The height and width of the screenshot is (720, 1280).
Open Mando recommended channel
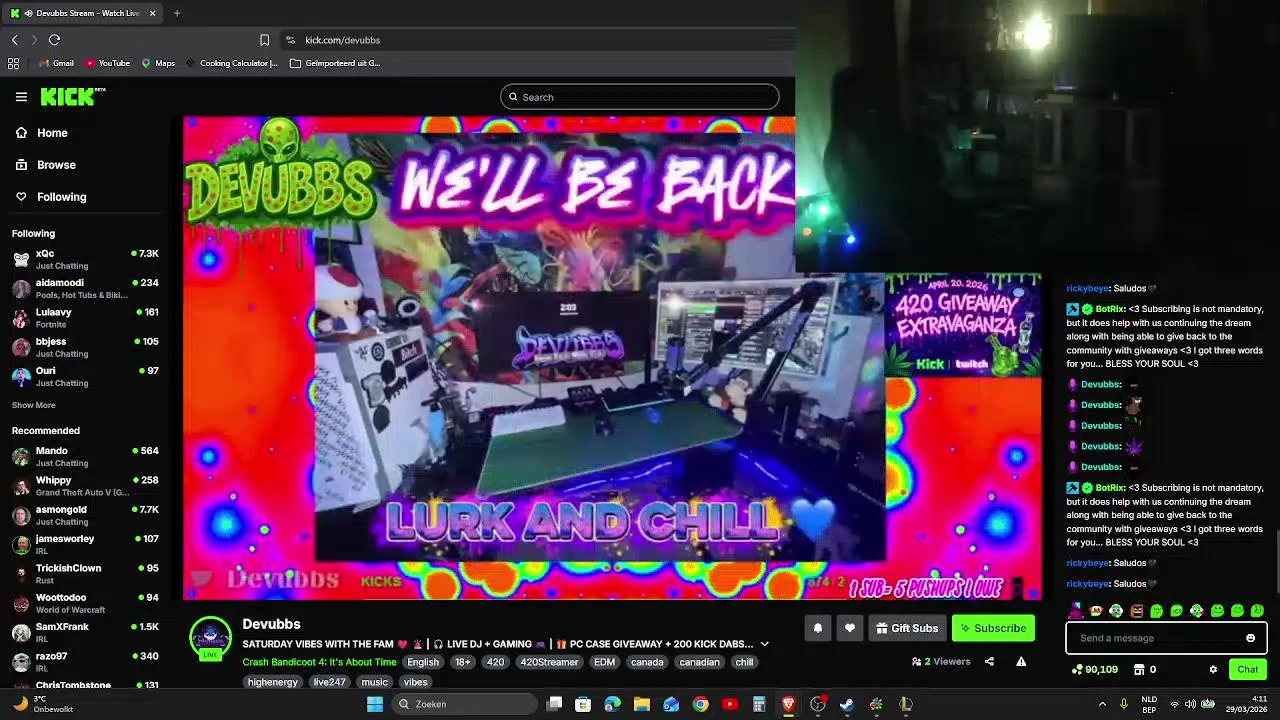[x=85, y=457]
